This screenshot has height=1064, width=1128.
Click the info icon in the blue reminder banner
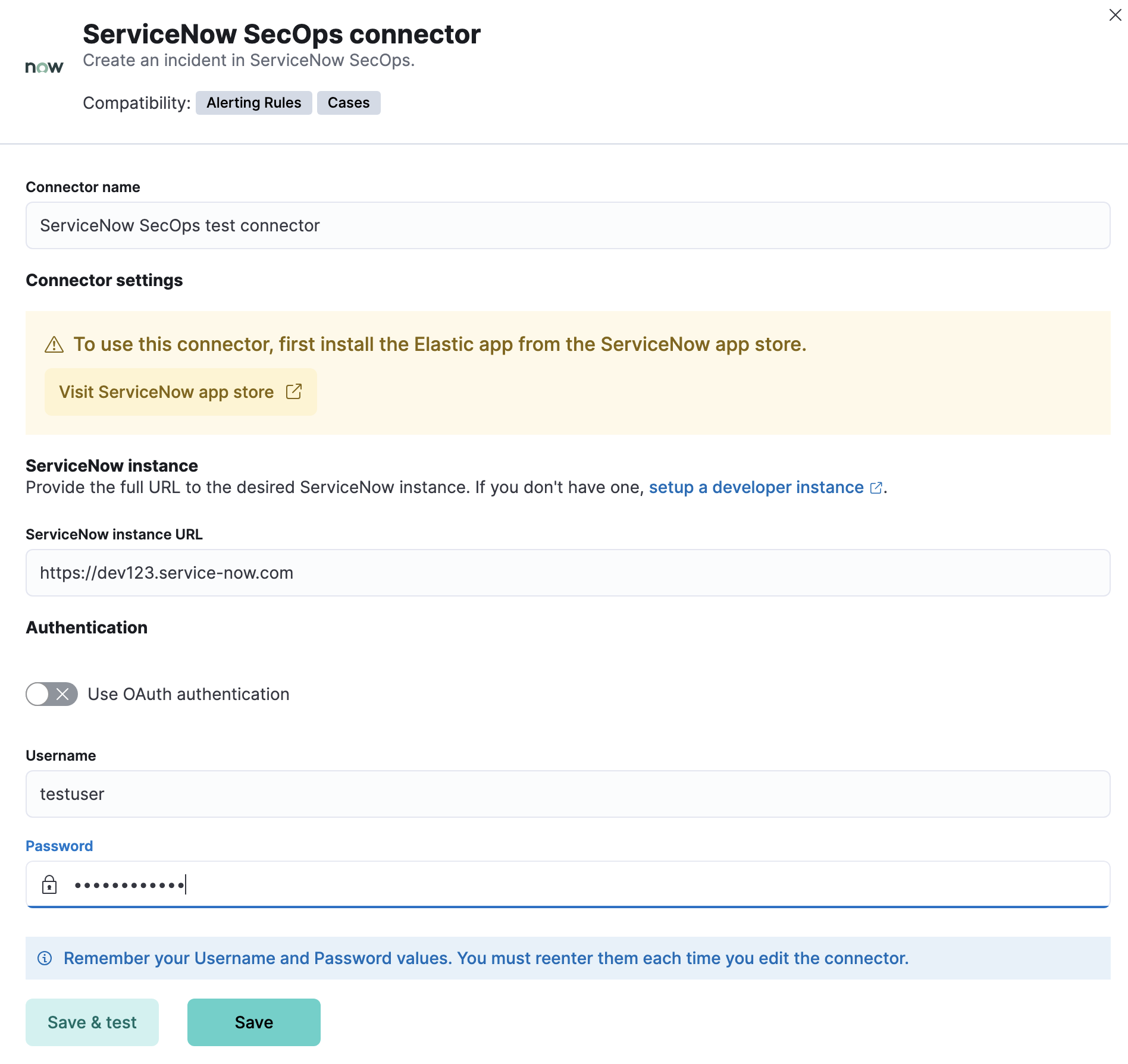[45, 958]
